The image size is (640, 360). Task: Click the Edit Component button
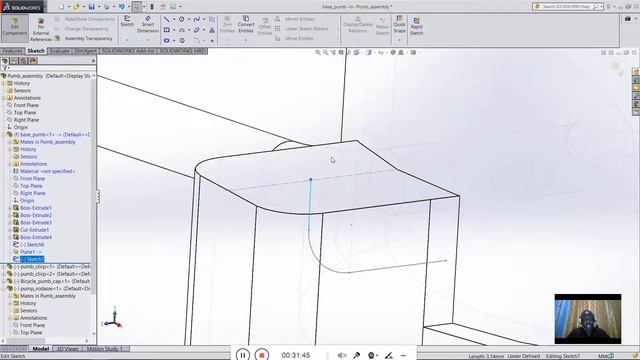pos(15,28)
